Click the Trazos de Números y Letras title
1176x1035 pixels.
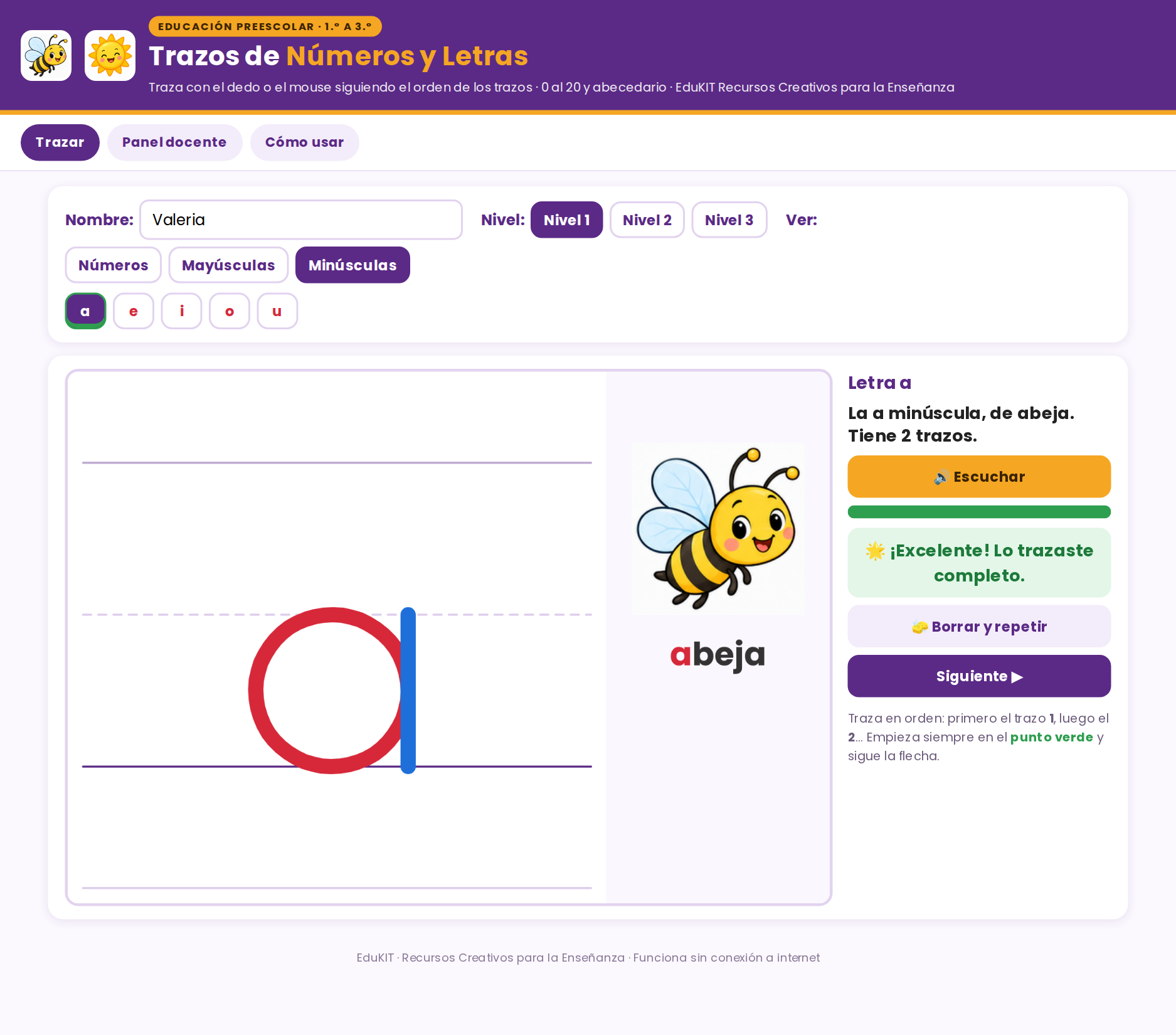coord(339,56)
